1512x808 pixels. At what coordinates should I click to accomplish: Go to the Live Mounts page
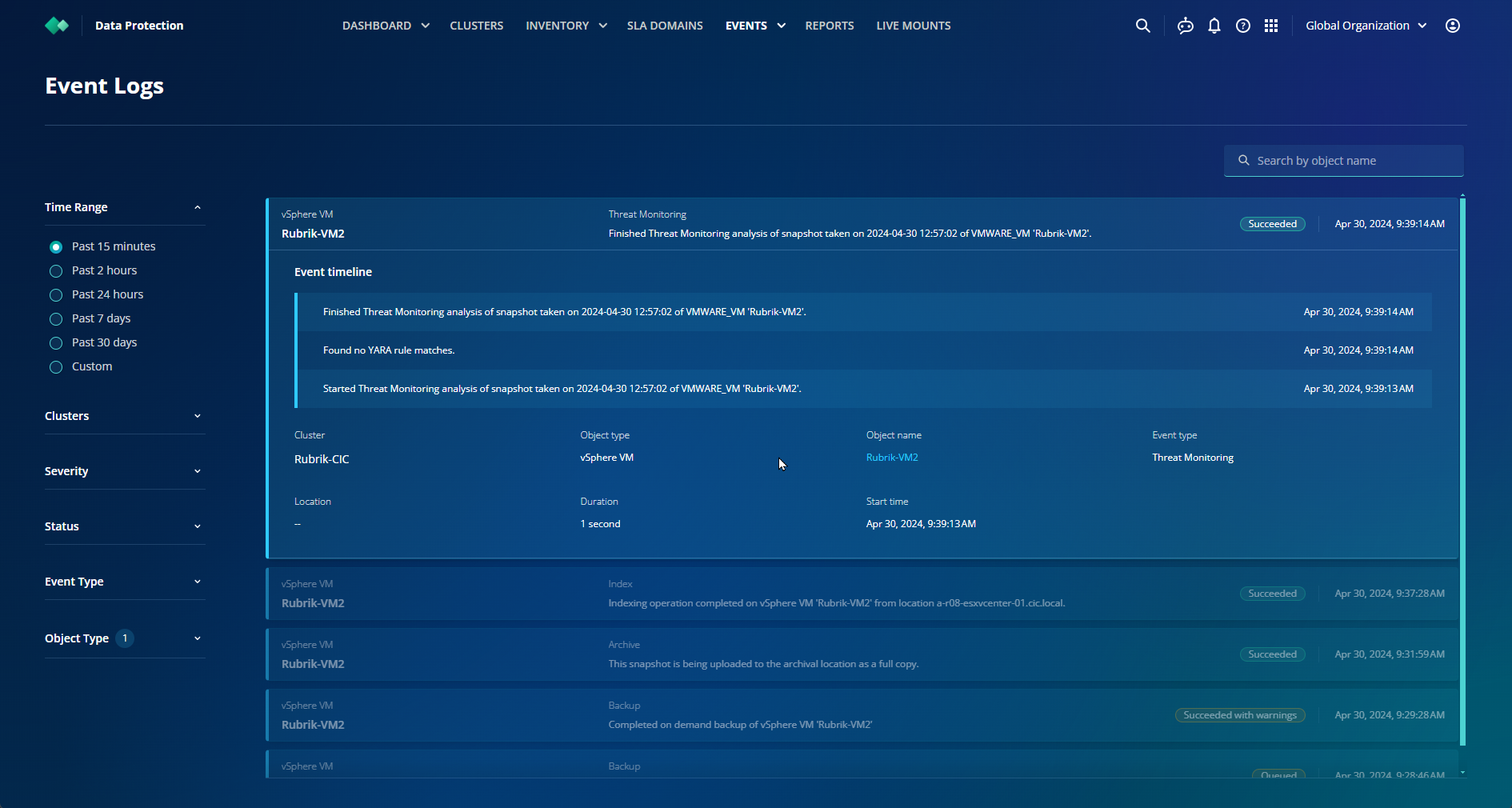pyautogui.click(x=914, y=26)
